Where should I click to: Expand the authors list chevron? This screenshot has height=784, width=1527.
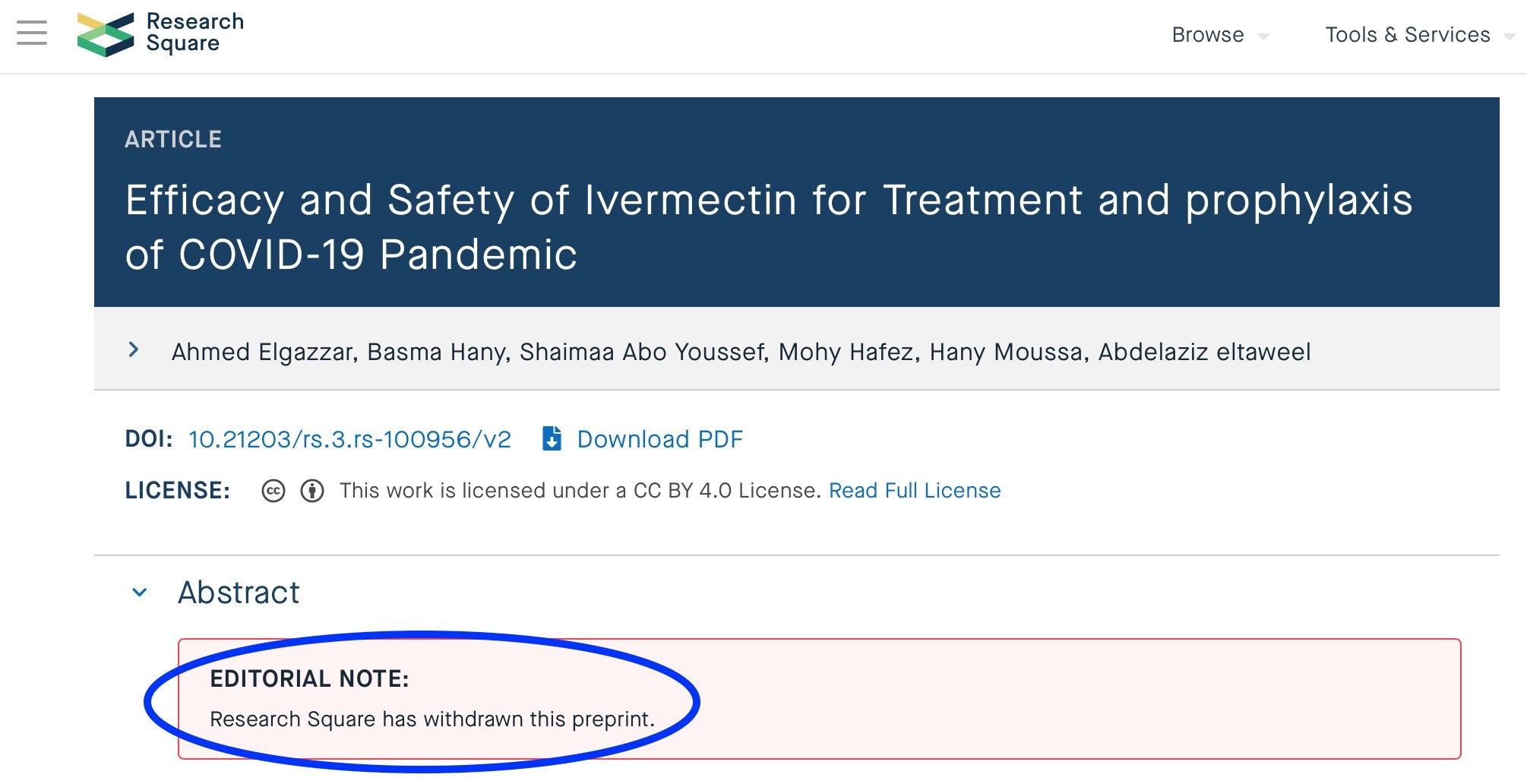click(134, 349)
